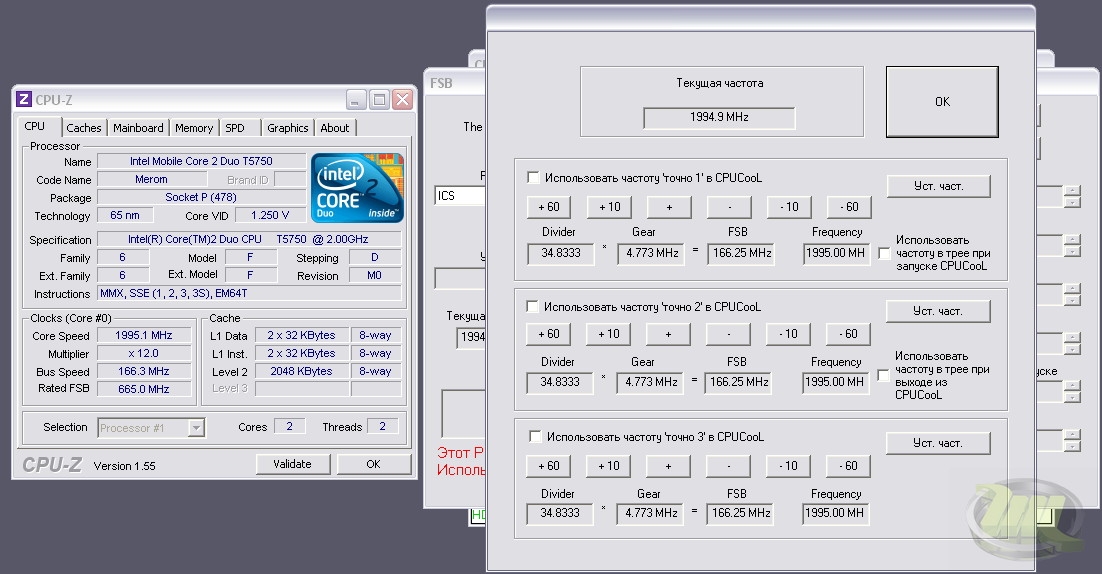Enable 'точно 2' frequency checkbox in CPUCooL
This screenshot has height=574, width=1102.
coord(533,307)
